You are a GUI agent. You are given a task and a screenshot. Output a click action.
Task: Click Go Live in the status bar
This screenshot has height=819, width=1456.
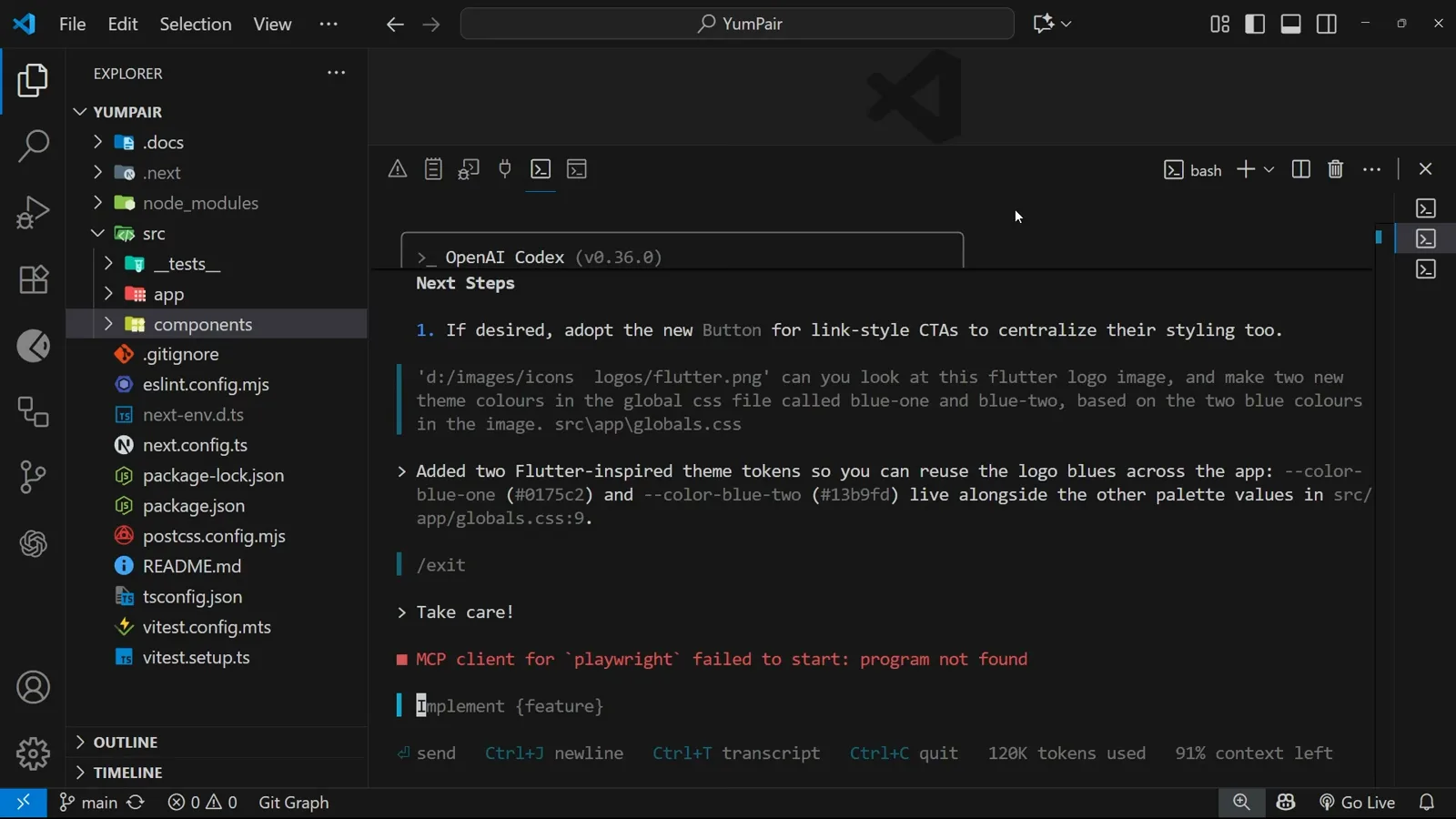click(x=1357, y=803)
